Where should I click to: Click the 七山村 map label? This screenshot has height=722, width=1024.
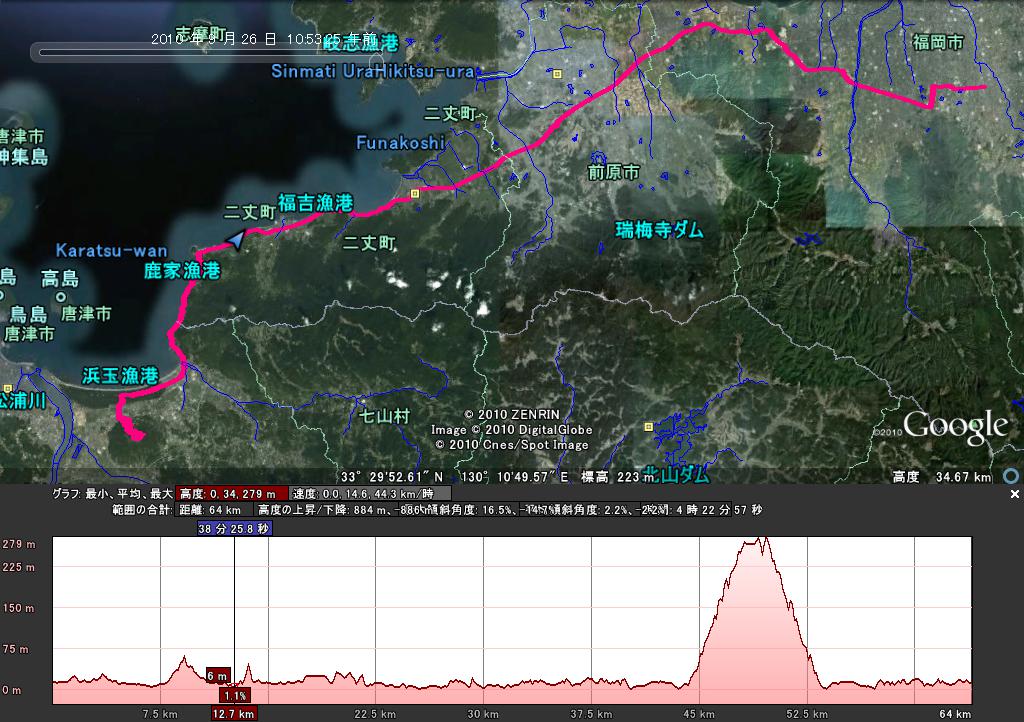(384, 415)
